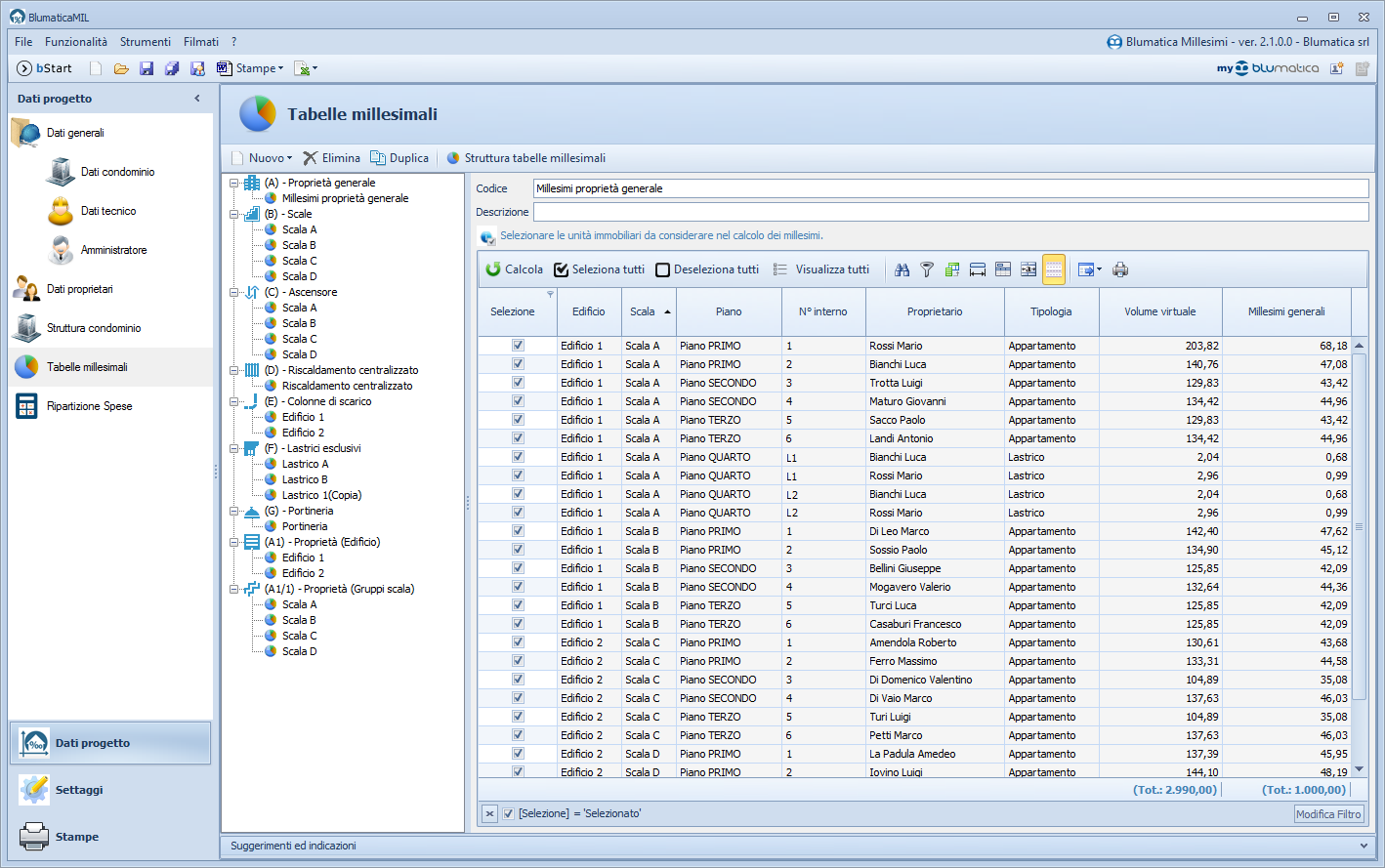Viewport: 1385px width, 868px height.
Task: Click the table's vertical scrollbar down arrow
Action: pos(1359,769)
